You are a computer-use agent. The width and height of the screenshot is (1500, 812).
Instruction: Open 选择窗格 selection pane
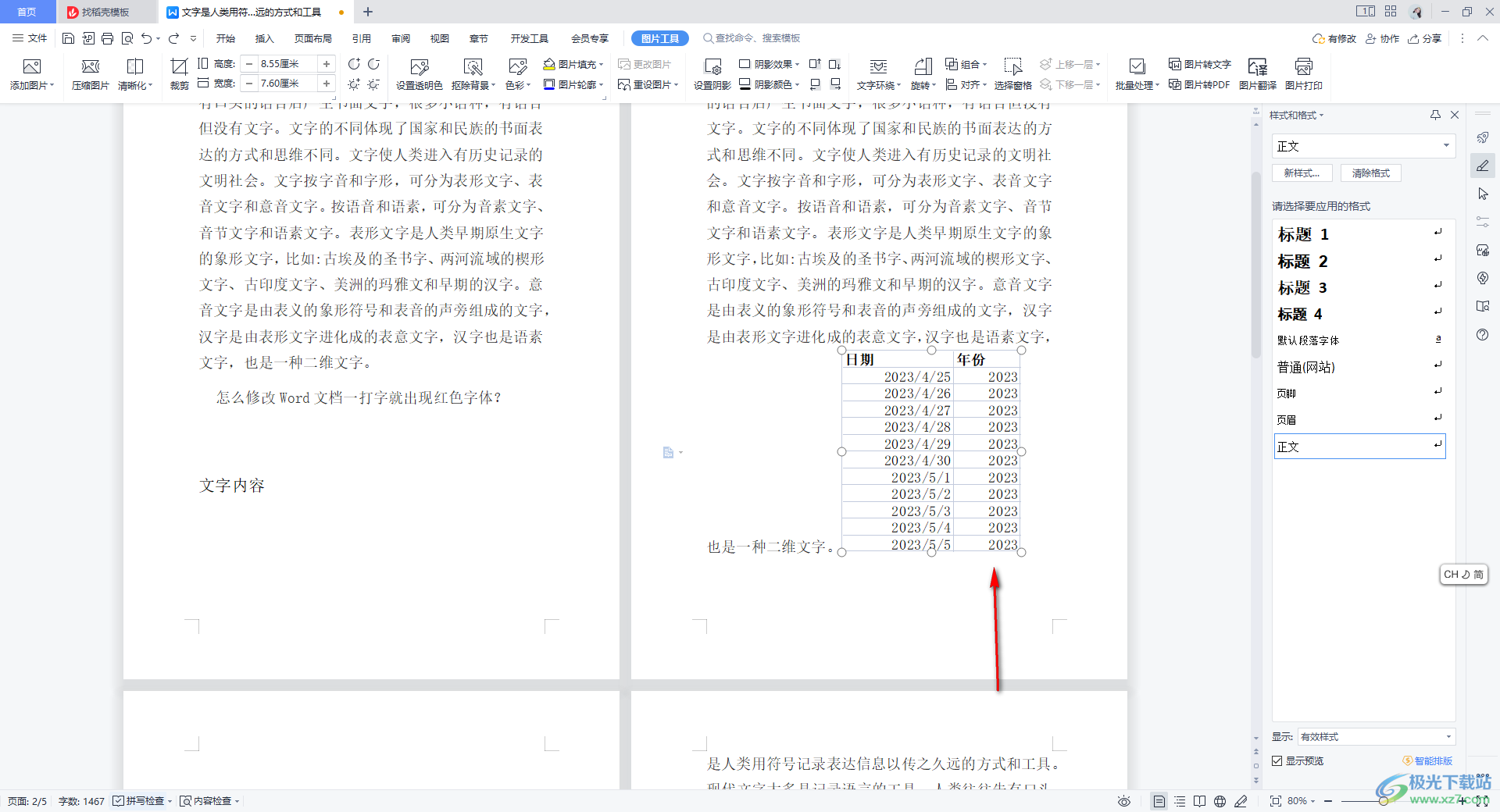[1012, 75]
